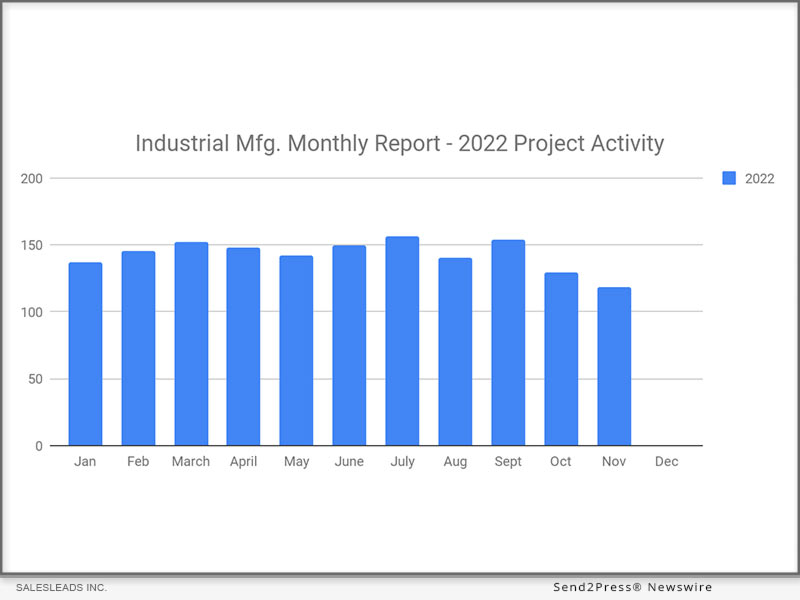This screenshot has width=800, height=600.
Task: Click the Sept bar
Action: click(508, 343)
